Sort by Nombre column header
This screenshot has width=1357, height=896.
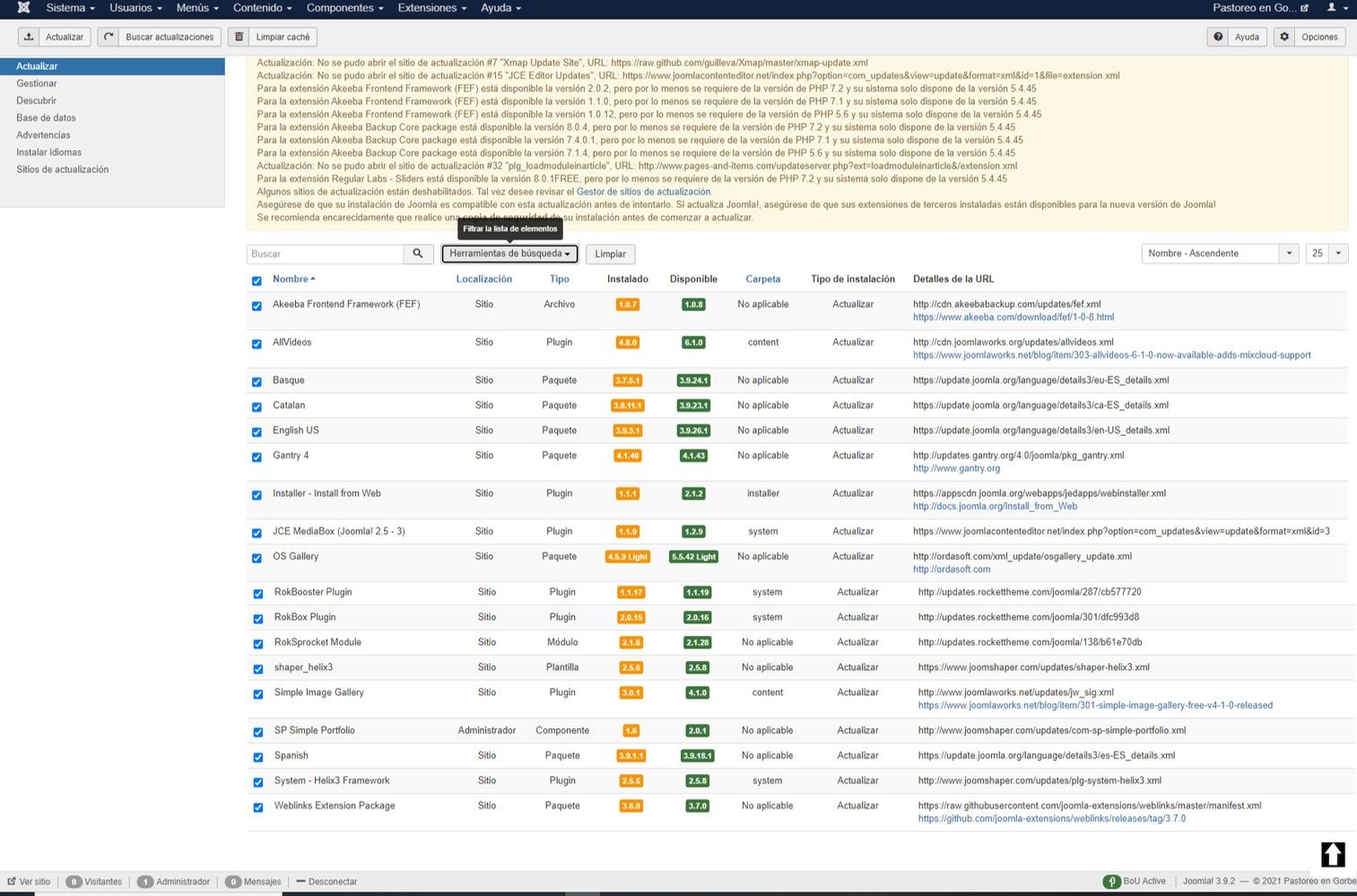point(293,279)
